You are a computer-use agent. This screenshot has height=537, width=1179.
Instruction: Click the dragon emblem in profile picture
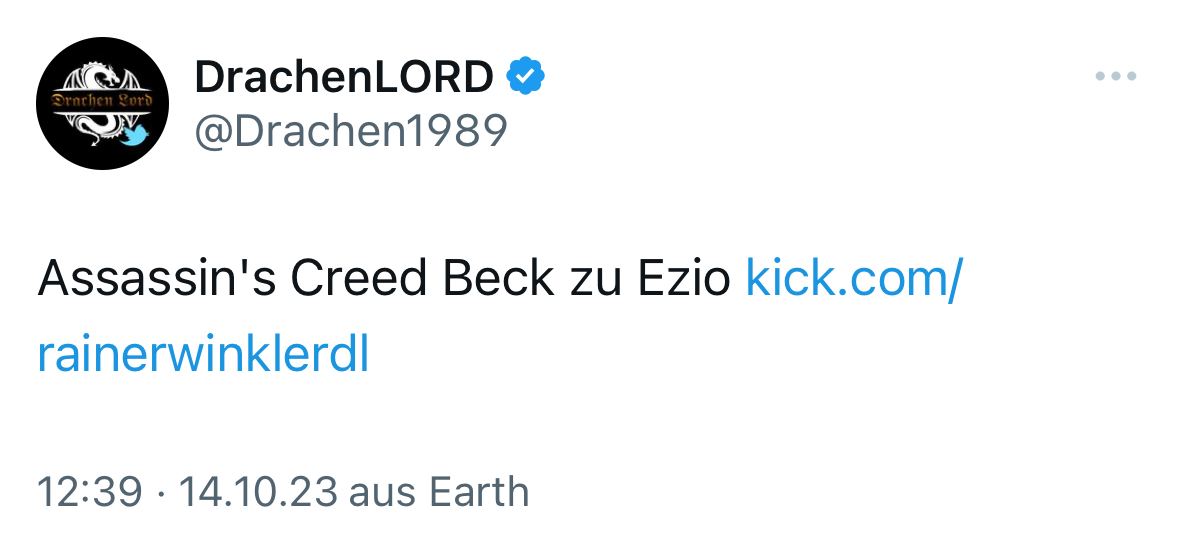pyautogui.click(x=102, y=103)
